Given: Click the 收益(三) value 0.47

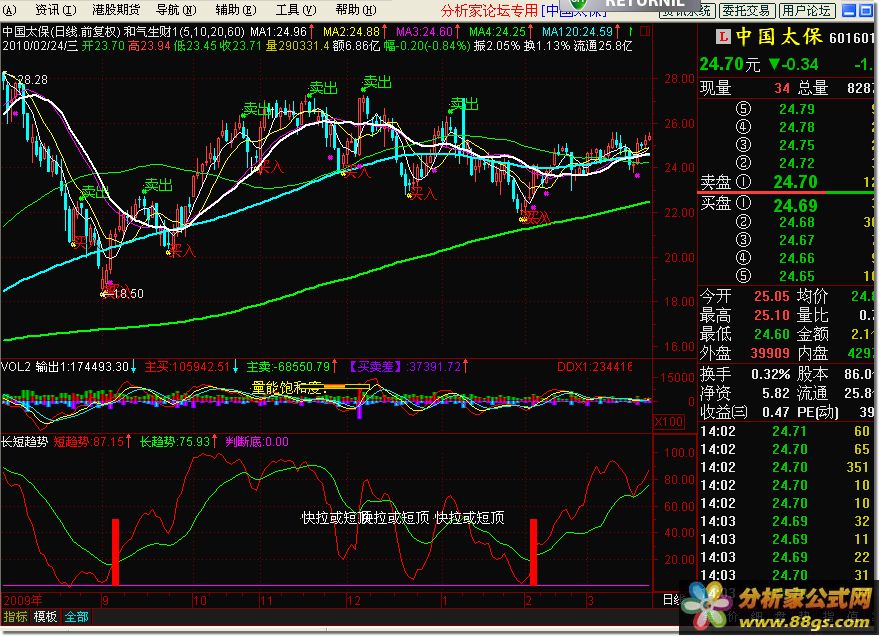Looking at the screenshot, I should 776,412.
